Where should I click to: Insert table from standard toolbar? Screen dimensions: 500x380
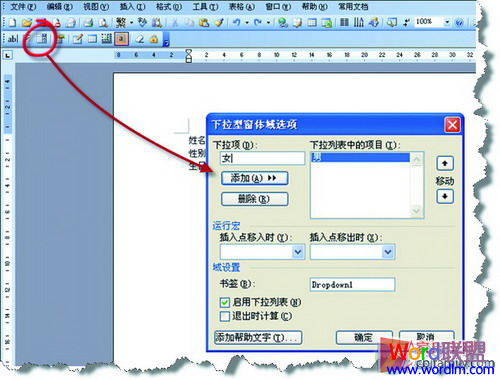click(312, 23)
